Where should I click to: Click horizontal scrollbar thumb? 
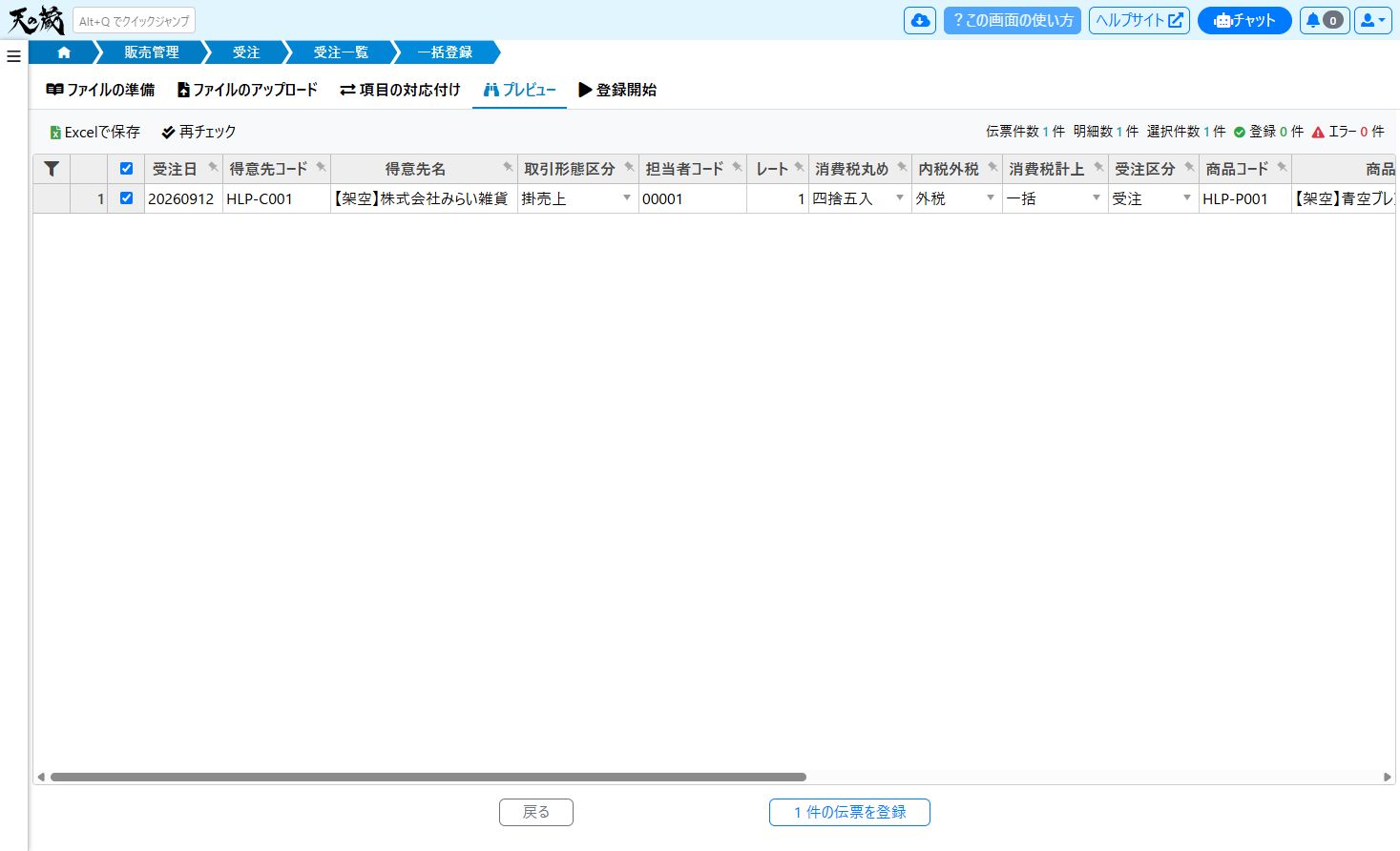428,777
